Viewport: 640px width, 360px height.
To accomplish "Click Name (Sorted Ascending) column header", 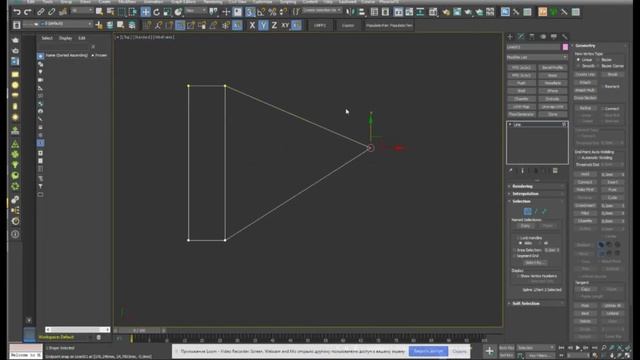I will 67,55.
